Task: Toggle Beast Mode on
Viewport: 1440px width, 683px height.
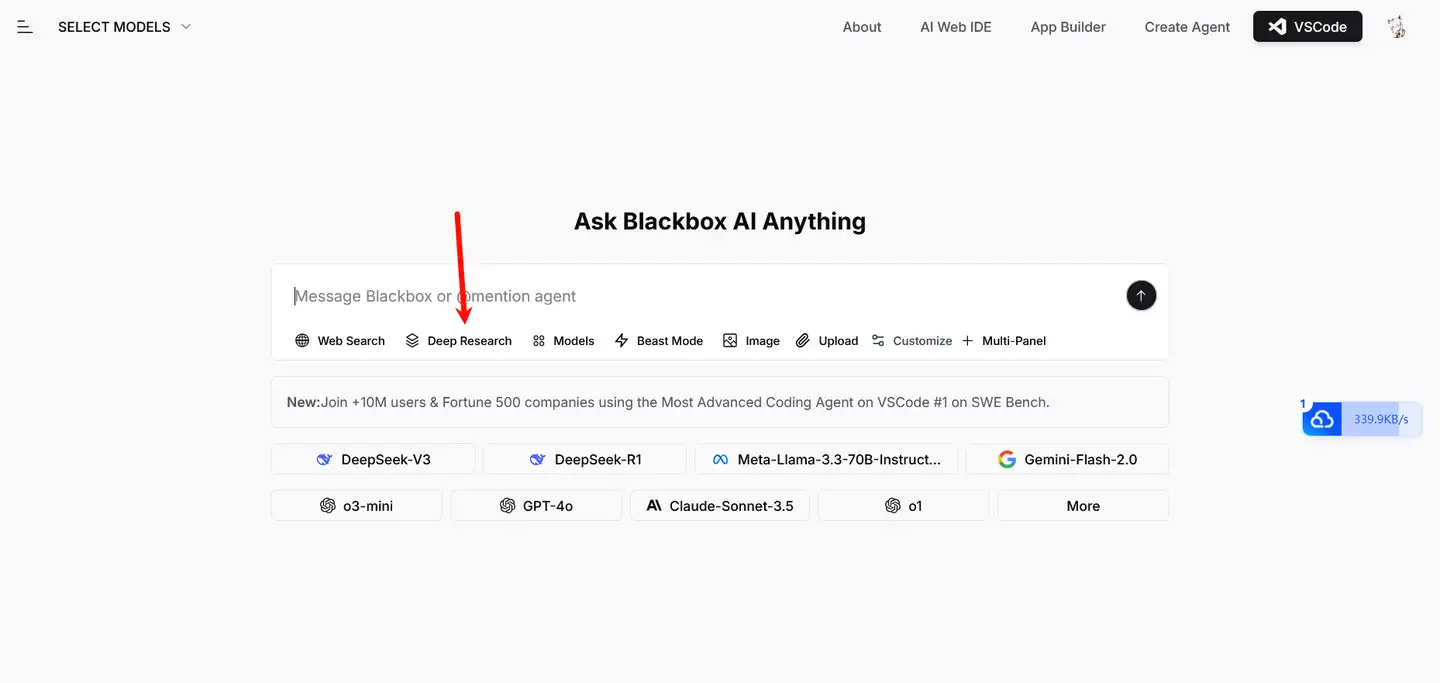Action: (x=659, y=341)
